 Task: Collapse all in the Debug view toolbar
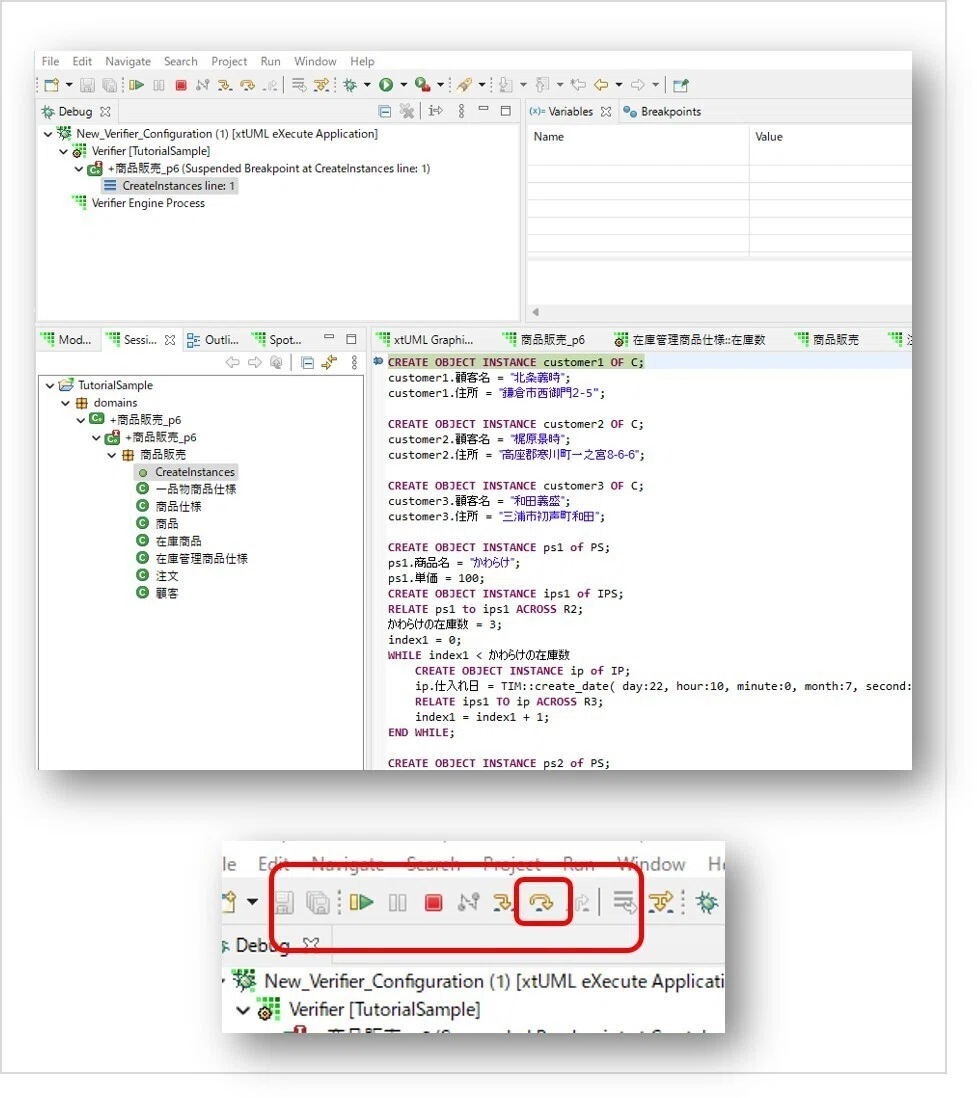(x=384, y=111)
